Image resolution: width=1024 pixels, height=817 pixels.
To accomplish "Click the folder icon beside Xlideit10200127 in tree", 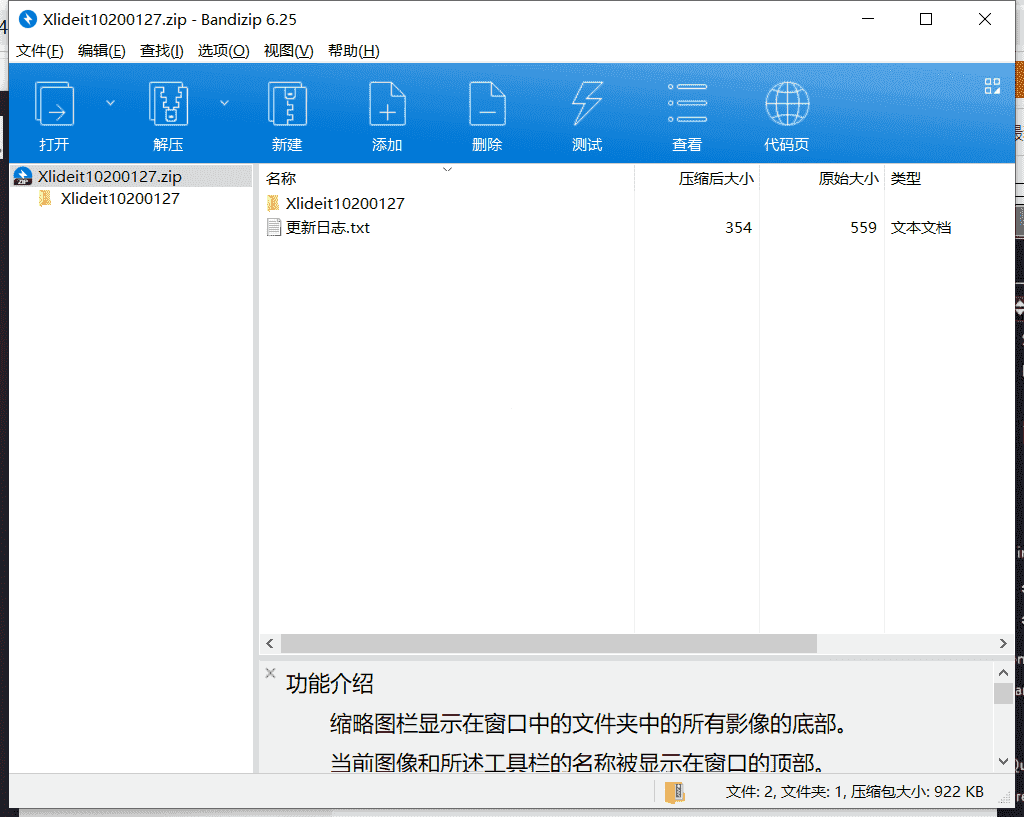I will 45,198.
